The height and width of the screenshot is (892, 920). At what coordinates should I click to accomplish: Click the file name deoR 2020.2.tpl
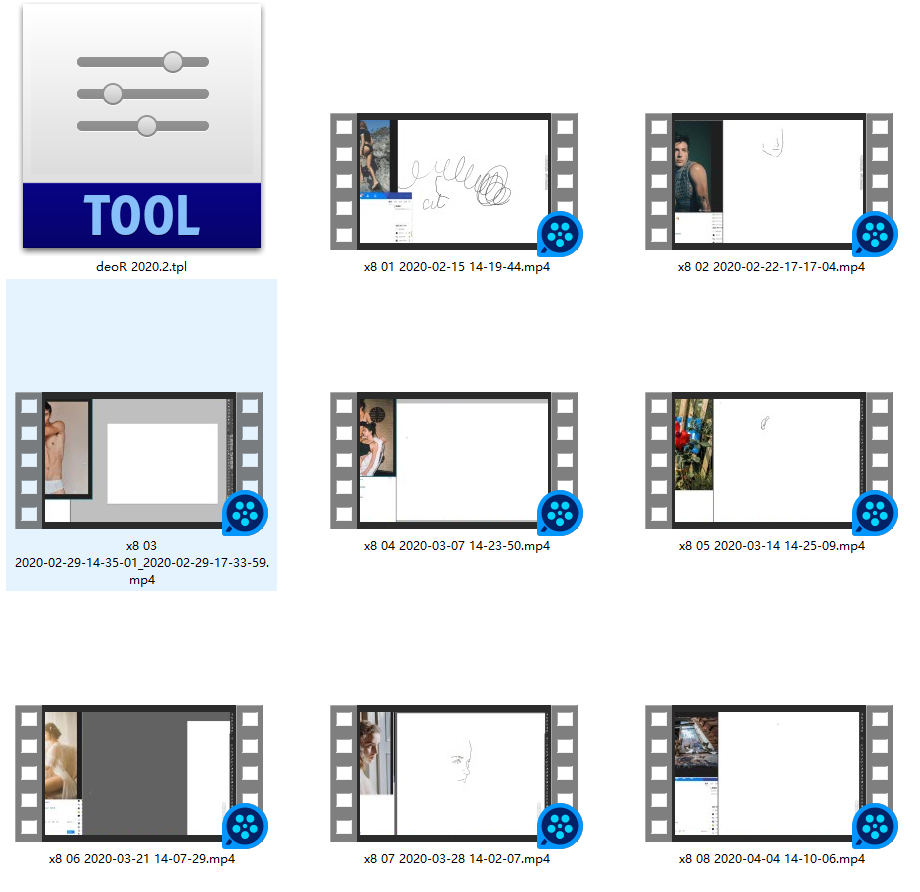pyautogui.click(x=142, y=267)
